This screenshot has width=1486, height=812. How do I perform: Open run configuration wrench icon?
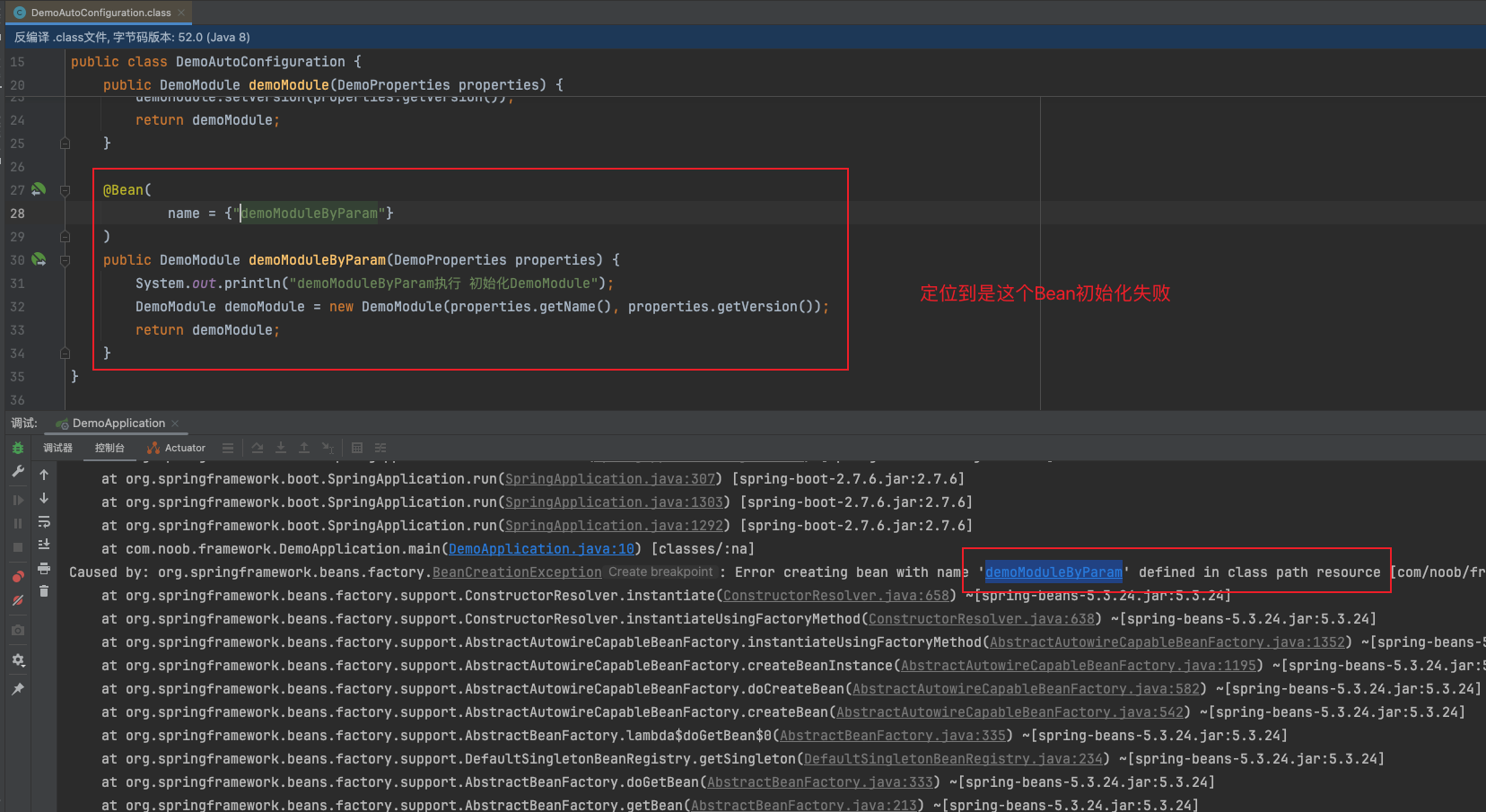[18, 471]
